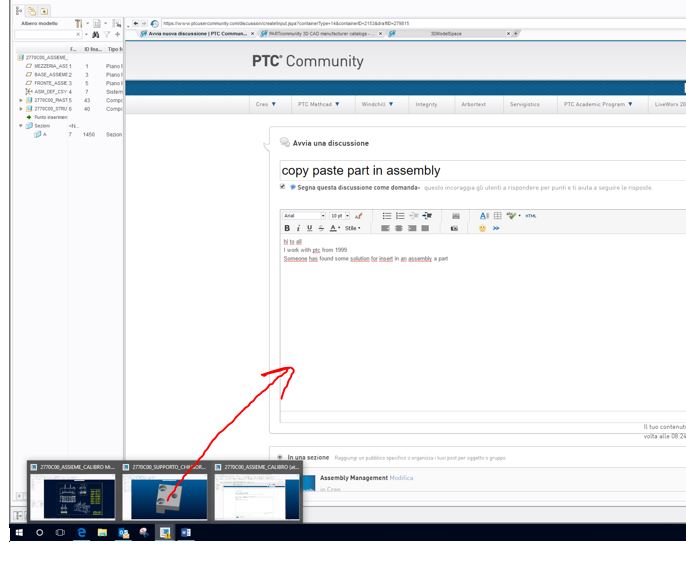Align text left in the editor
Image resolution: width=686 pixels, height=565 pixels.
point(385,228)
